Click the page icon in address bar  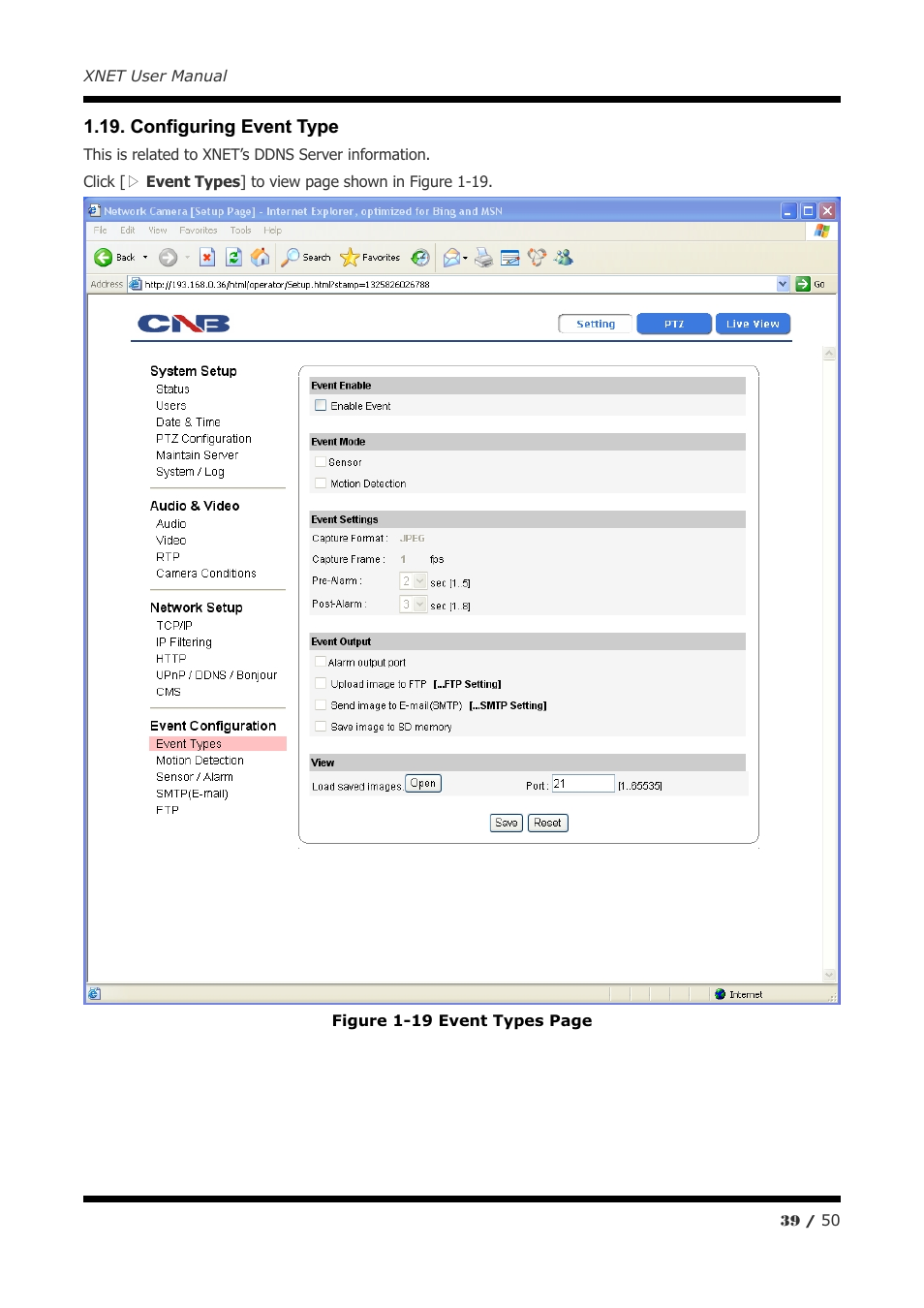pos(136,284)
